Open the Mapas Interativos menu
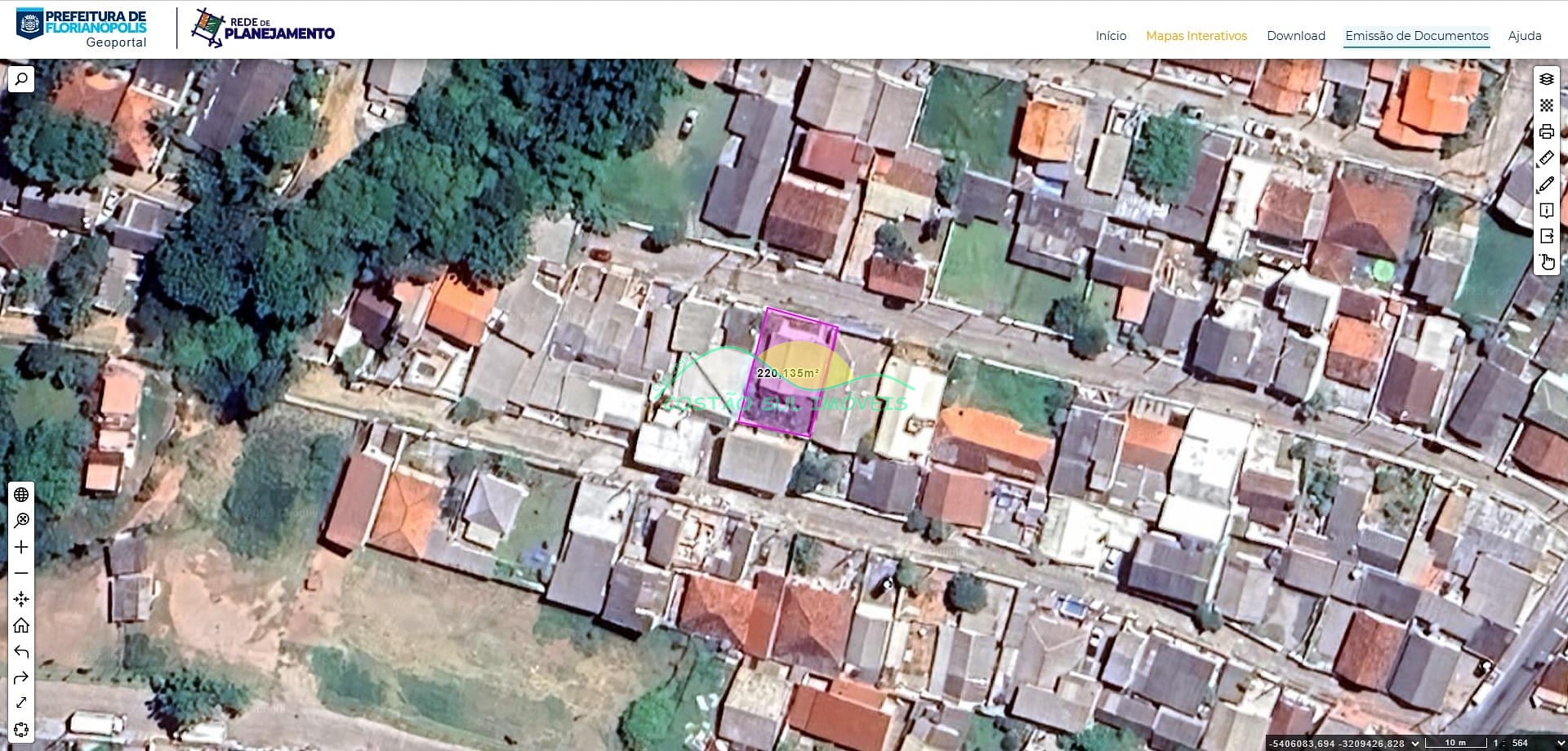The height and width of the screenshot is (751, 1568). tap(1196, 36)
